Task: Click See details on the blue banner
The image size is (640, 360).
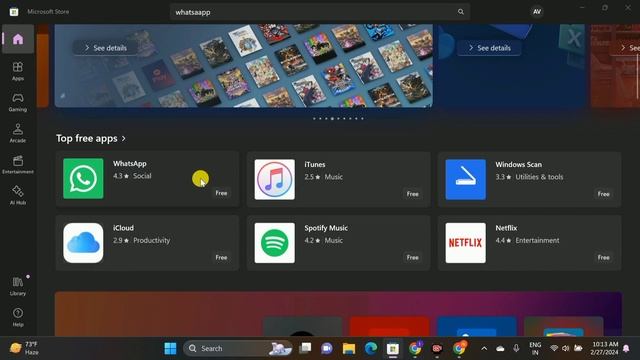Action: (489, 48)
